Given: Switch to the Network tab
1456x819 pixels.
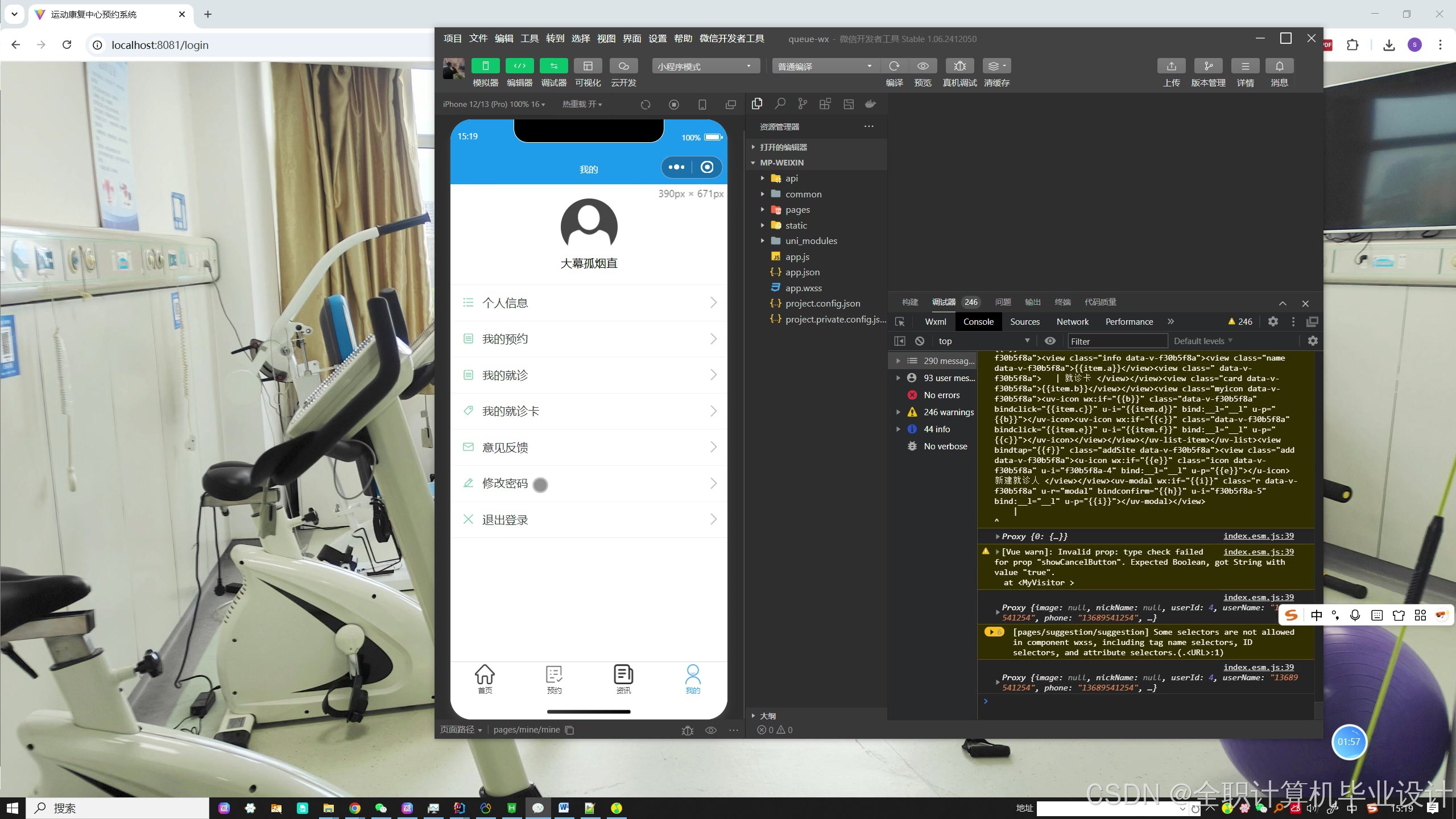Looking at the screenshot, I should tap(1072, 322).
